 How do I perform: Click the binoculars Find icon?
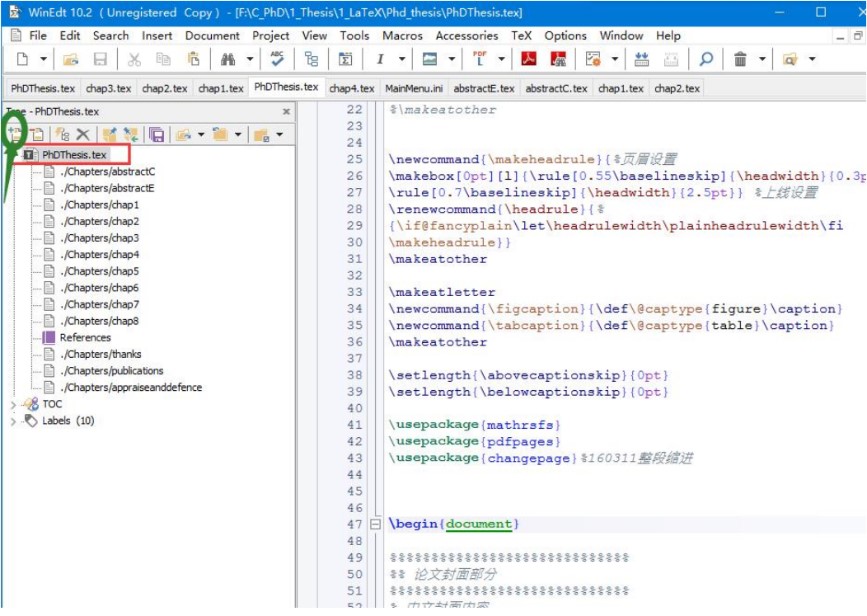click(x=227, y=60)
